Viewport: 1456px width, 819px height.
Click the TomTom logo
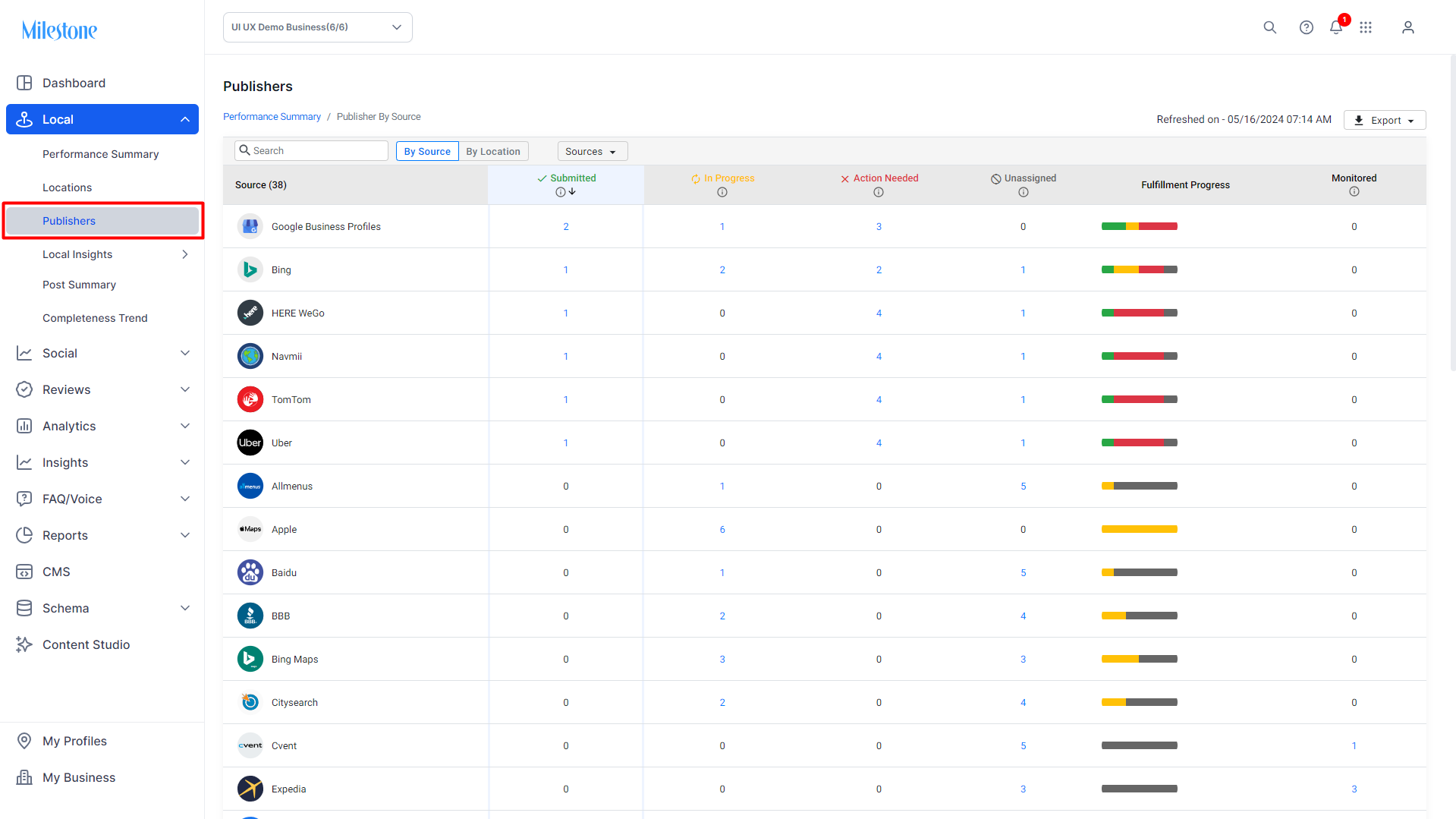pos(250,399)
